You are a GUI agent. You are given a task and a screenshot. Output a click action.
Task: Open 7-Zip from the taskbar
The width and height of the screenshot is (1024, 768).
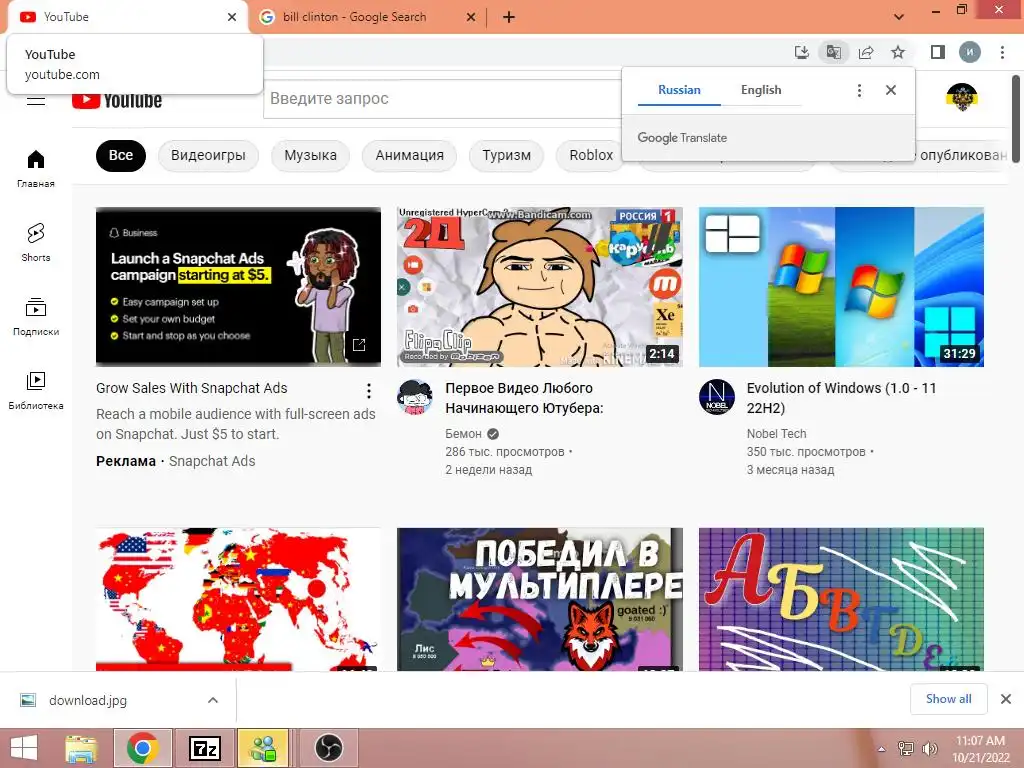[204, 748]
